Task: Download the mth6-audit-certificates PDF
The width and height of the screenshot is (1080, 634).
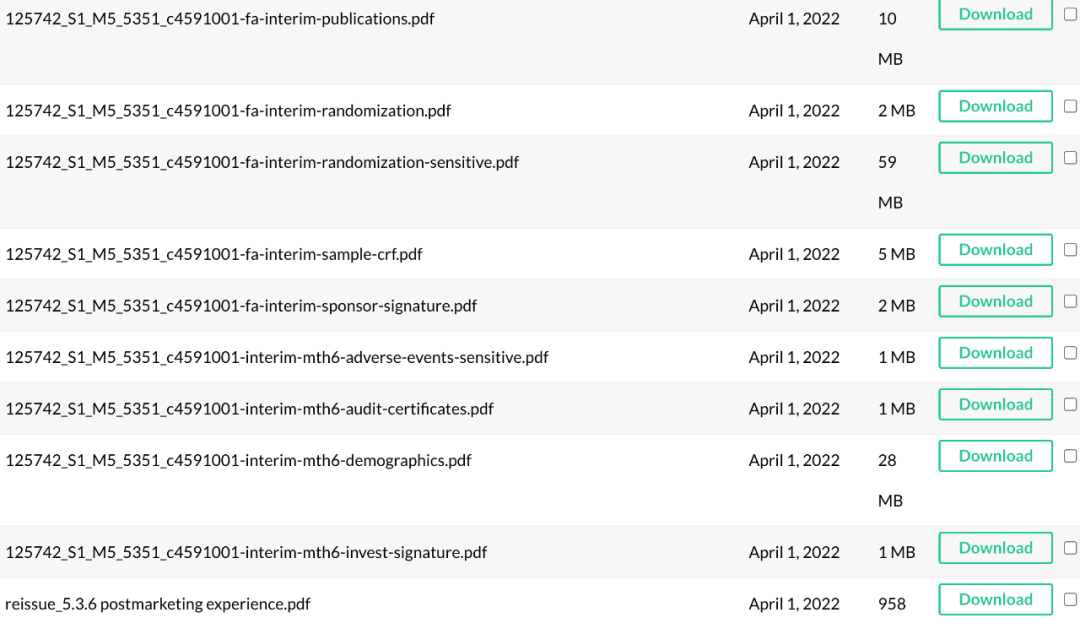Action: (x=995, y=405)
